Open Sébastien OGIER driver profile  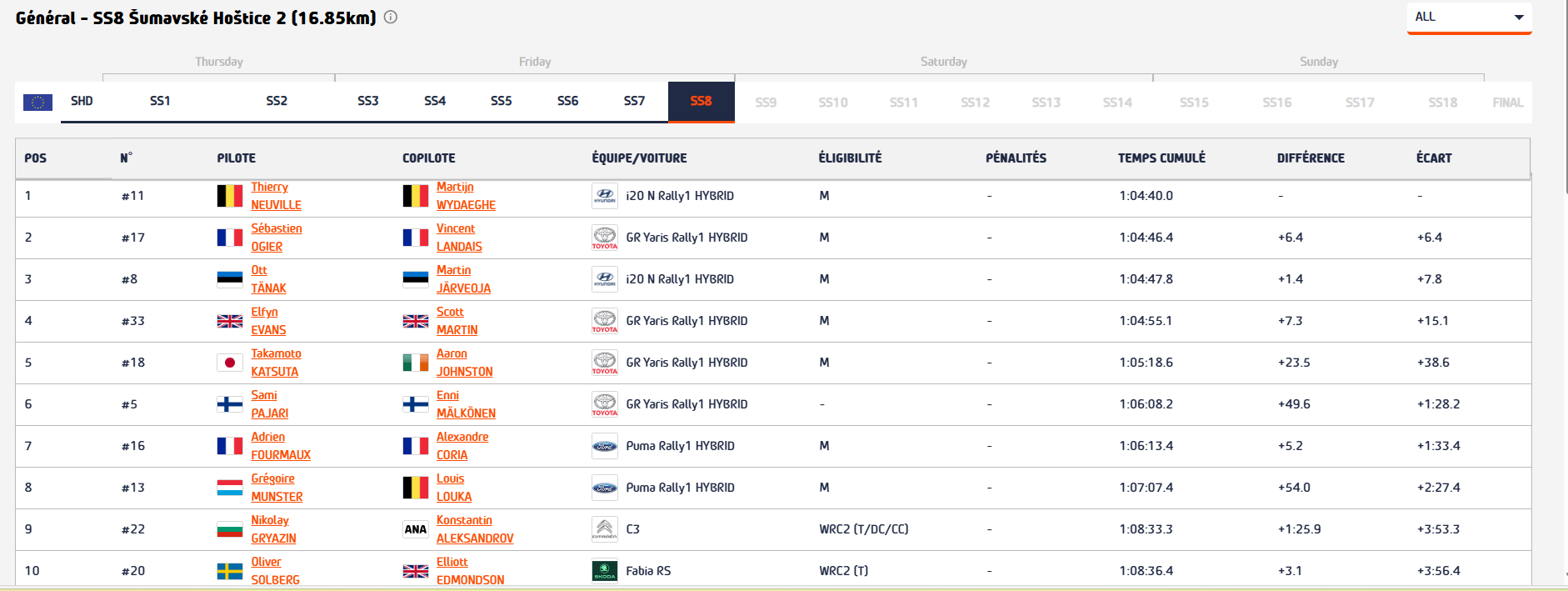point(277,238)
